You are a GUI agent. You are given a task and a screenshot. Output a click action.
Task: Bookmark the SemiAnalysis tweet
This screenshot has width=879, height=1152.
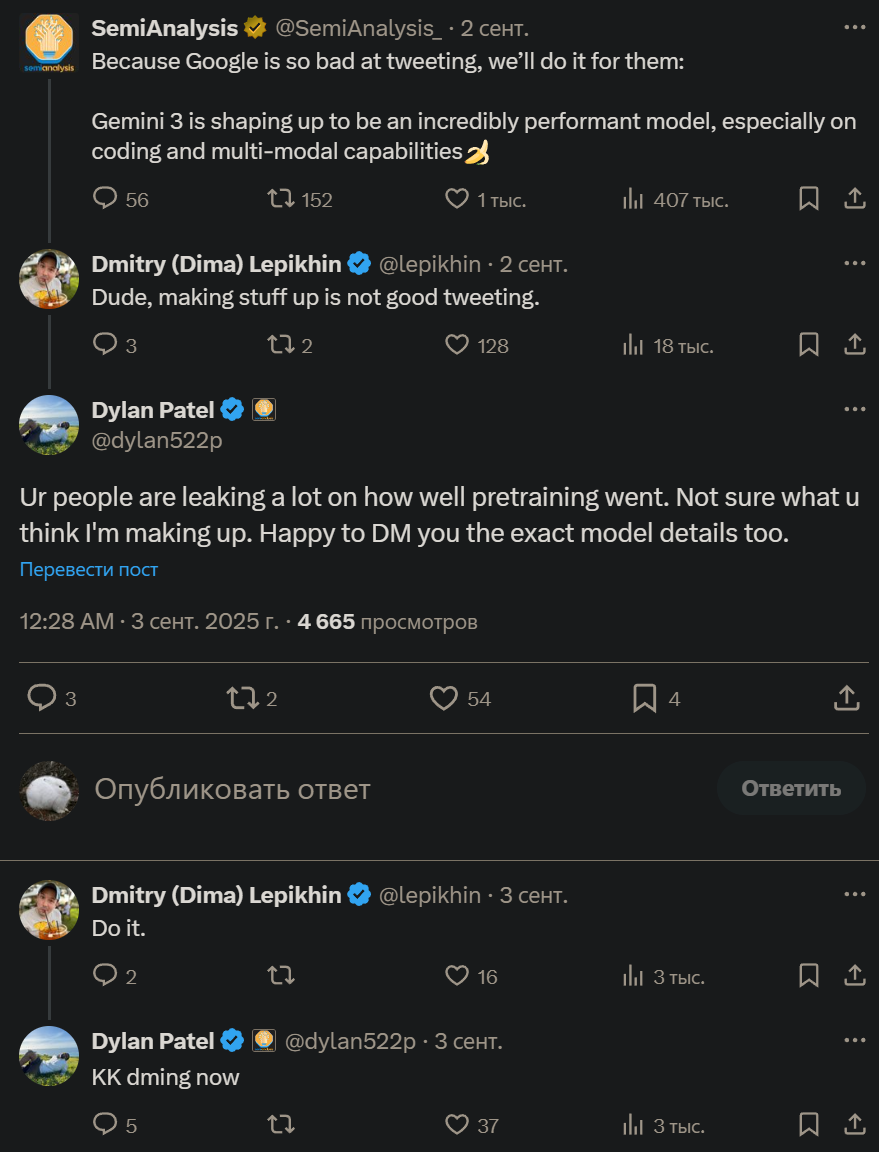[809, 199]
